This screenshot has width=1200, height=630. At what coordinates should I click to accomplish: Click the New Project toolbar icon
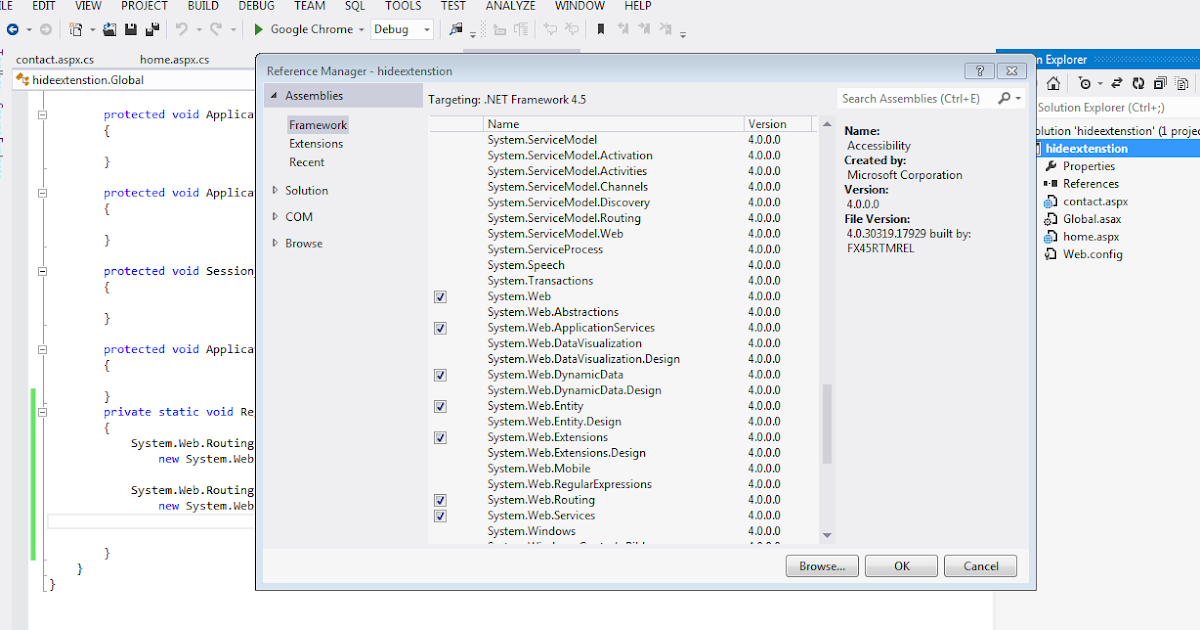[x=76, y=30]
